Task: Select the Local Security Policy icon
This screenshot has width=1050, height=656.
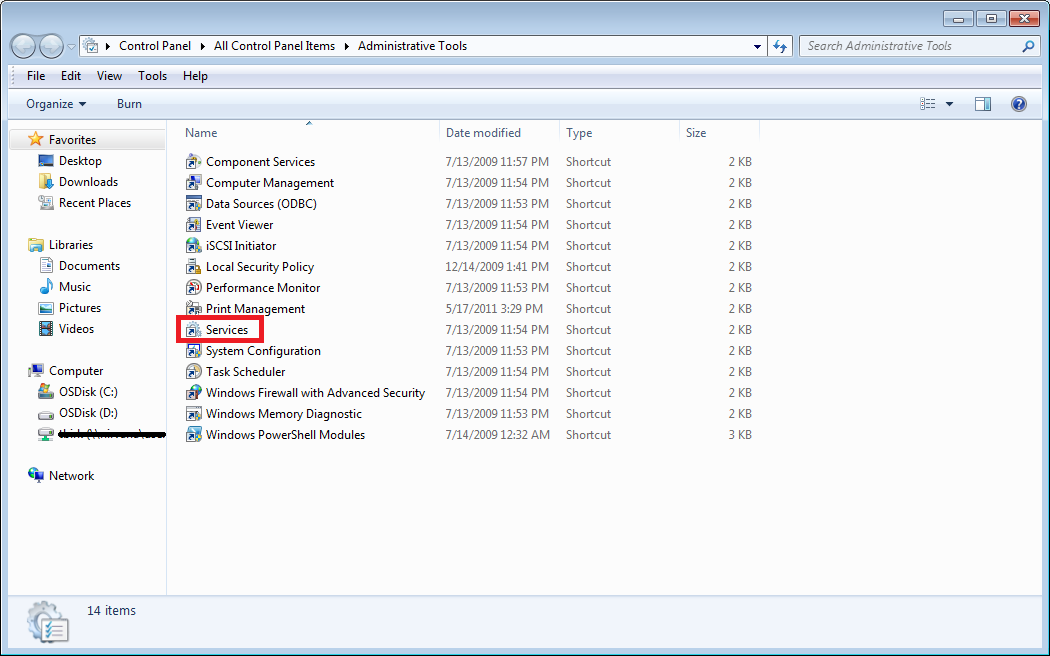Action: click(194, 266)
